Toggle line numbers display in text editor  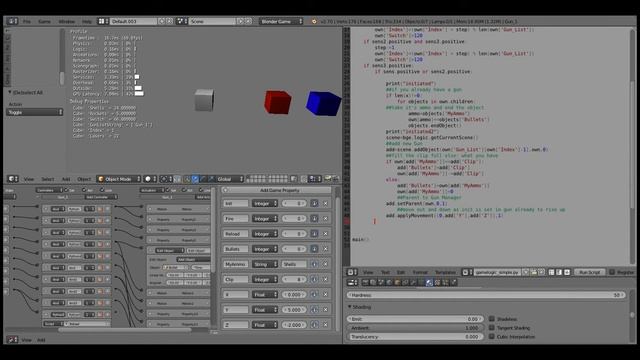click(551, 272)
